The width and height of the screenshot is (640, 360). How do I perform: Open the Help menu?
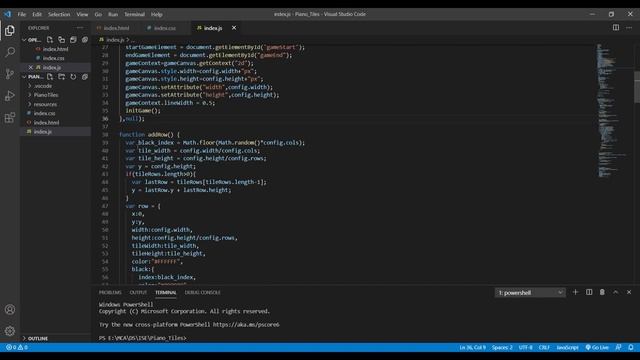pyautogui.click(x=157, y=14)
